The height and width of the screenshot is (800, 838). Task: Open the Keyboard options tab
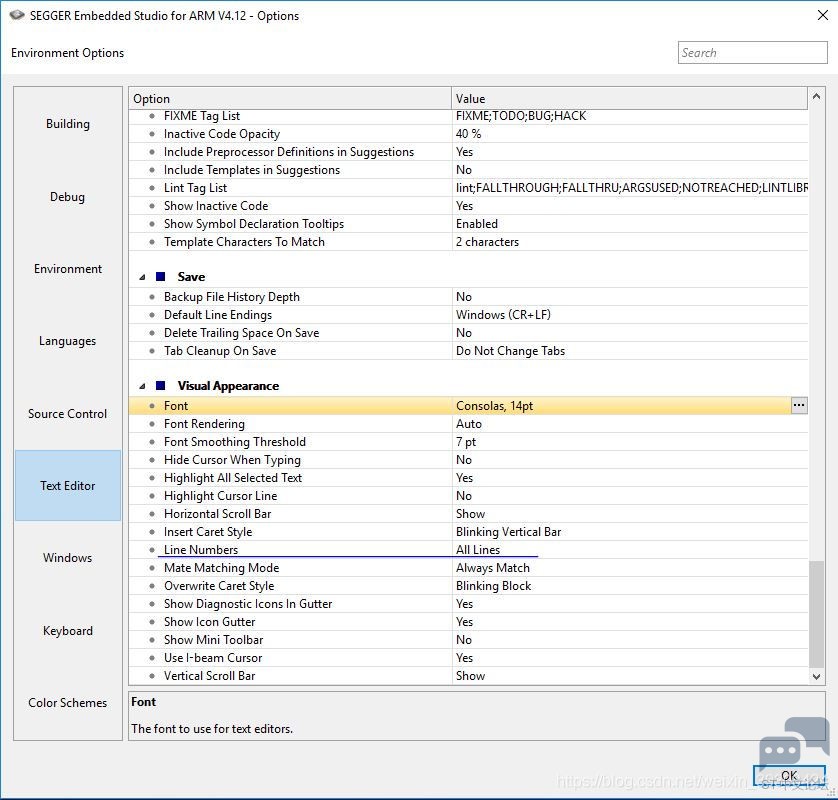click(68, 631)
